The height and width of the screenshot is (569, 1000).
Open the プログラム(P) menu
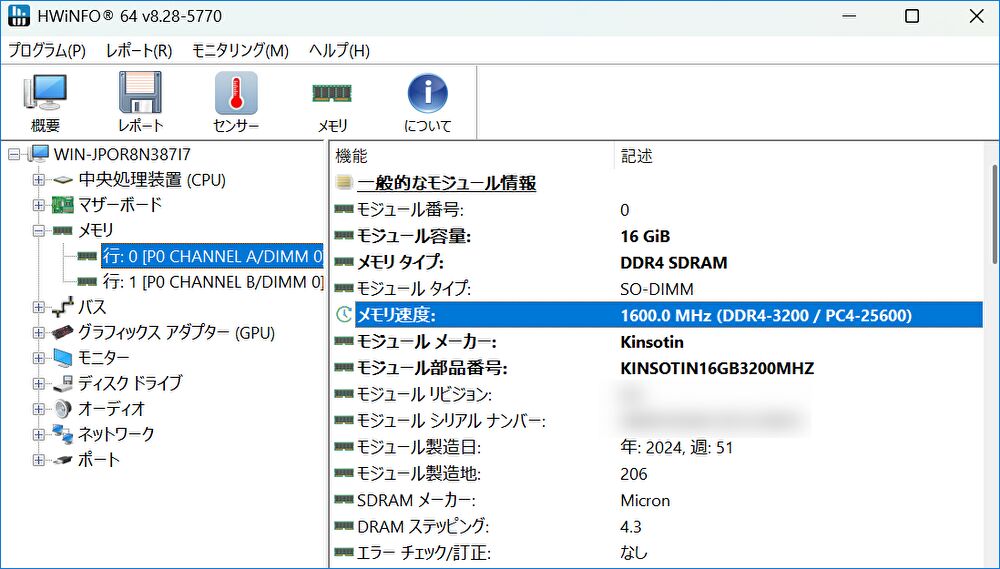click(47, 50)
